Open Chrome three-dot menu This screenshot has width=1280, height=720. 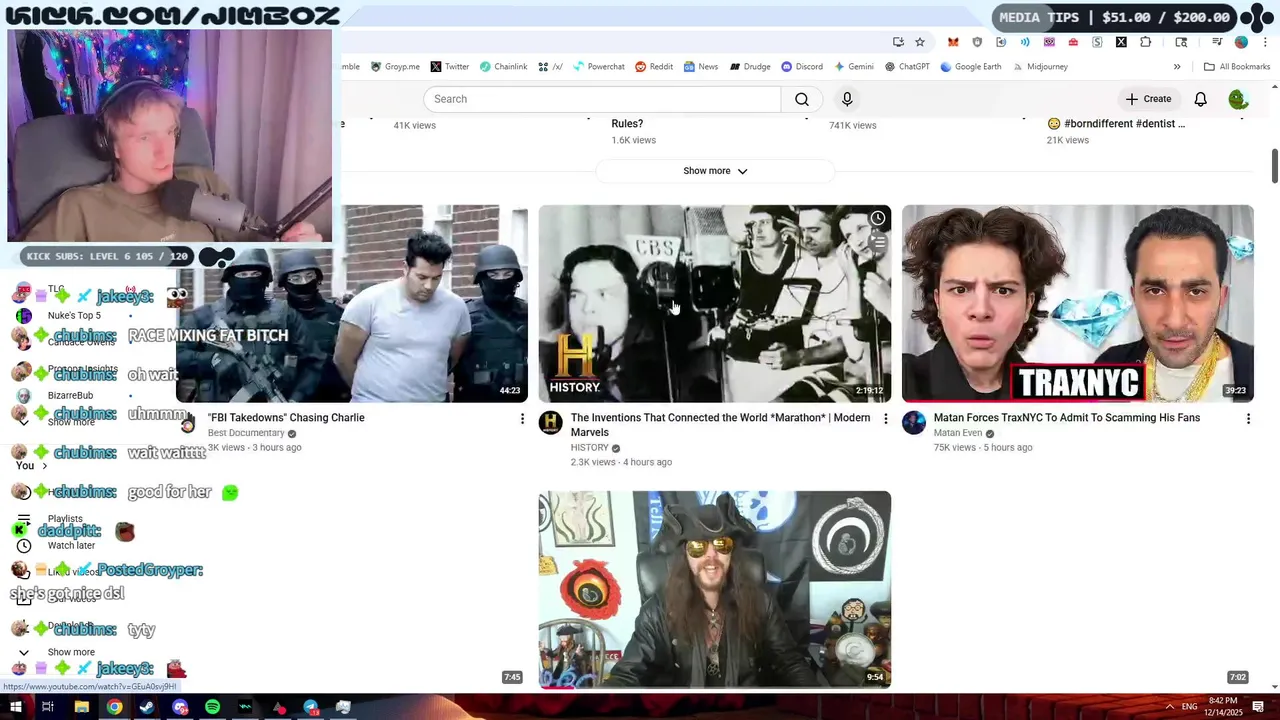[1265, 42]
